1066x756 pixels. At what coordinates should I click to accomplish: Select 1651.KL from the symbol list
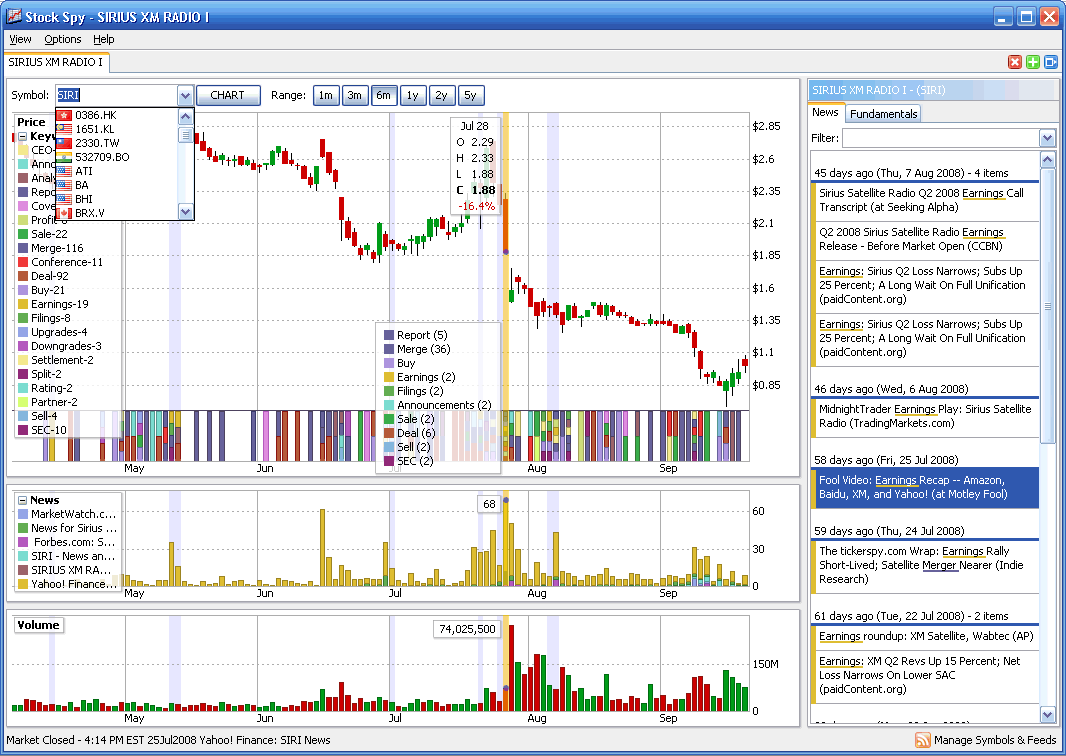(118, 129)
